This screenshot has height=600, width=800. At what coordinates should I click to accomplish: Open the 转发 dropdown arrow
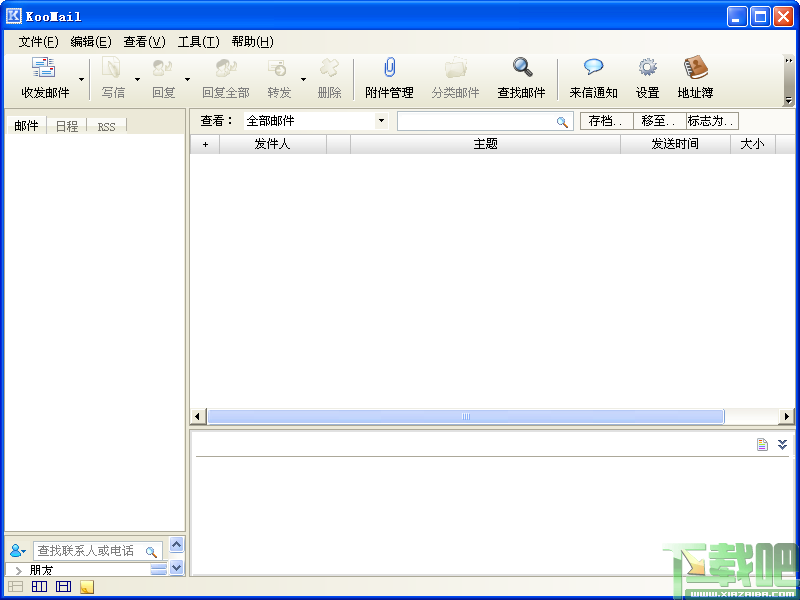[x=303, y=79]
